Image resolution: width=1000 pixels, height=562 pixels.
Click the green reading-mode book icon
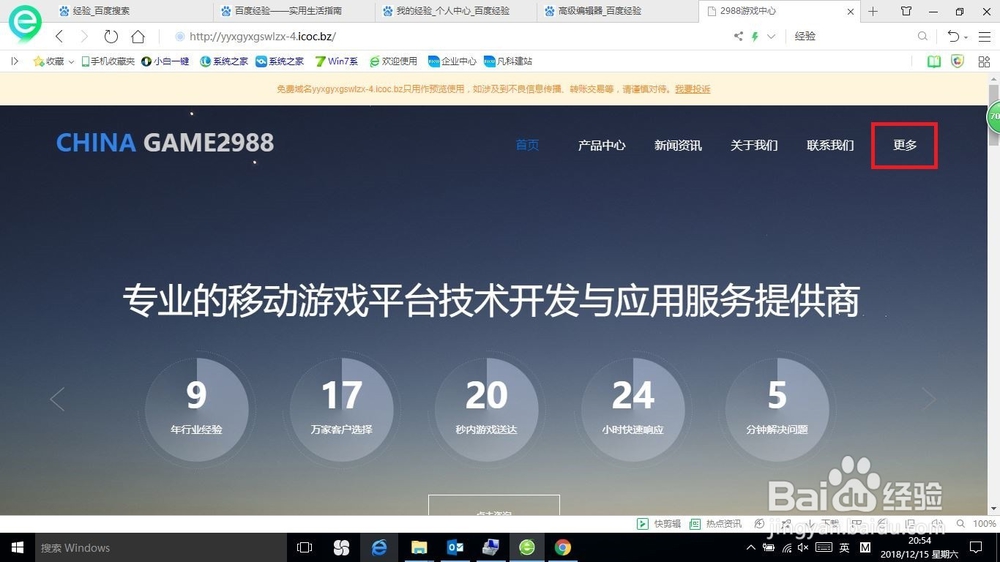point(934,61)
